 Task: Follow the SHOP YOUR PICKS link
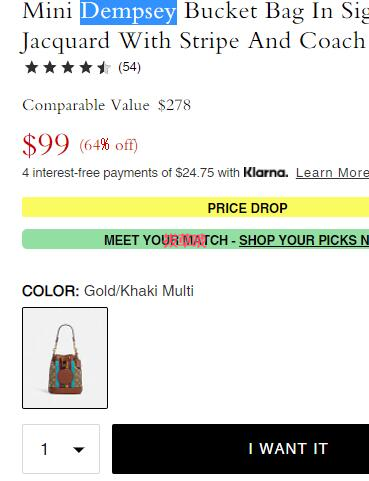click(x=304, y=240)
